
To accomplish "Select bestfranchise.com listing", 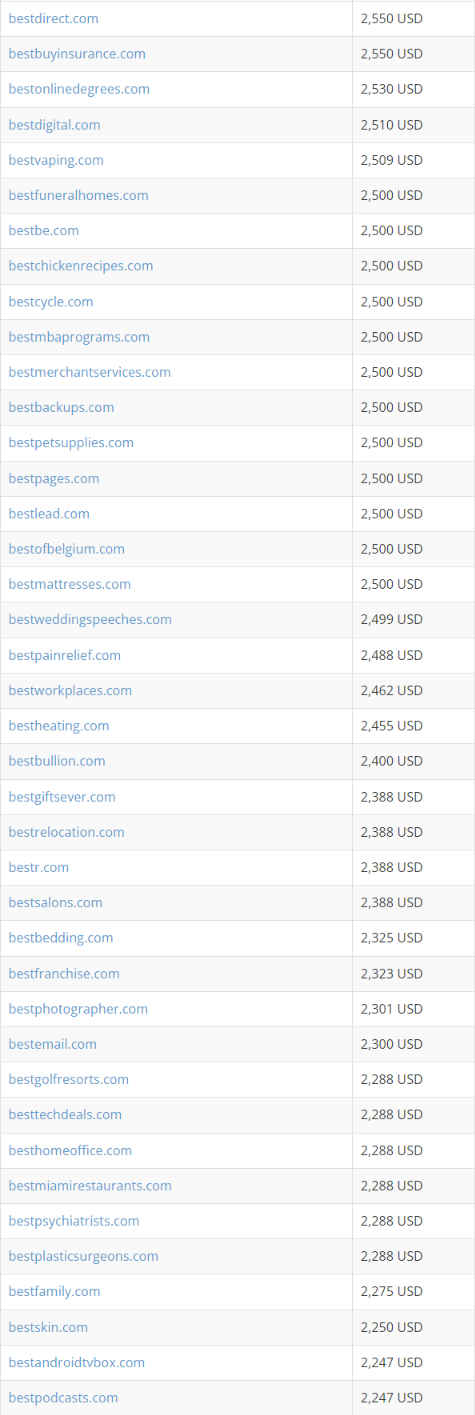I will [64, 974].
